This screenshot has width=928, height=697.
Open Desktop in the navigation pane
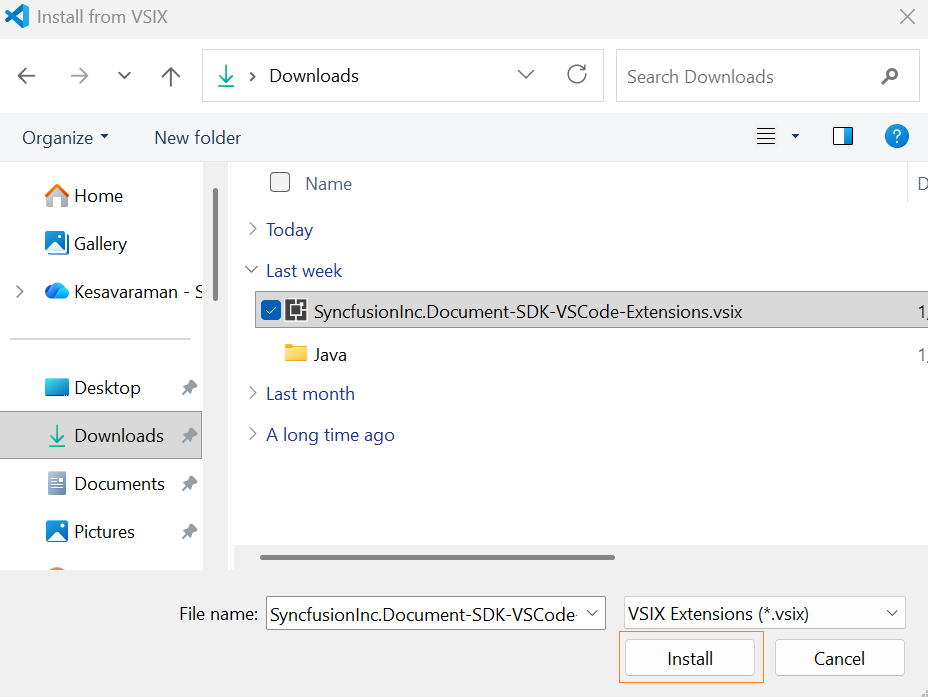(x=93, y=388)
